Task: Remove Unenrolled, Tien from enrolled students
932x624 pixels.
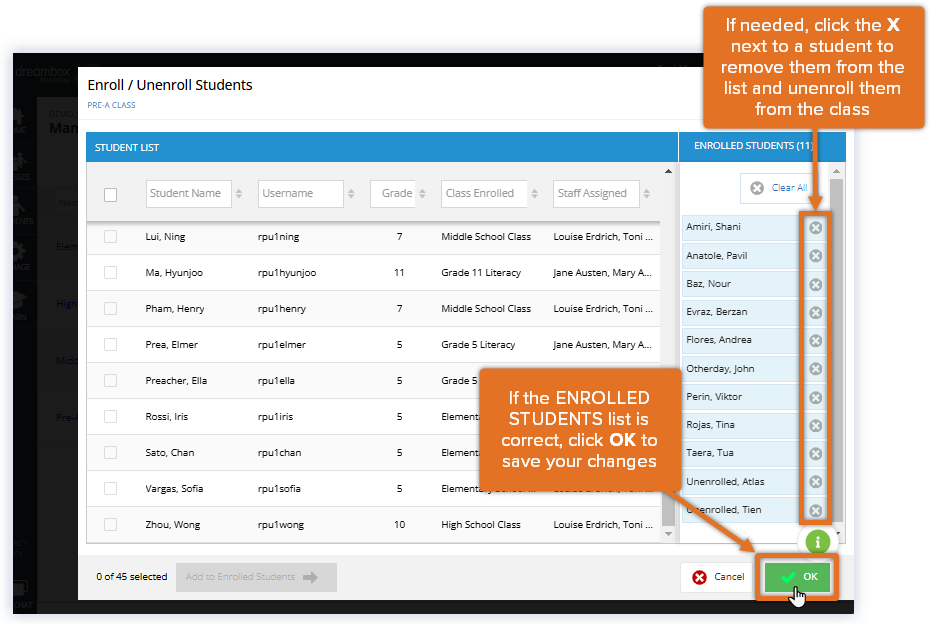Action: point(816,510)
